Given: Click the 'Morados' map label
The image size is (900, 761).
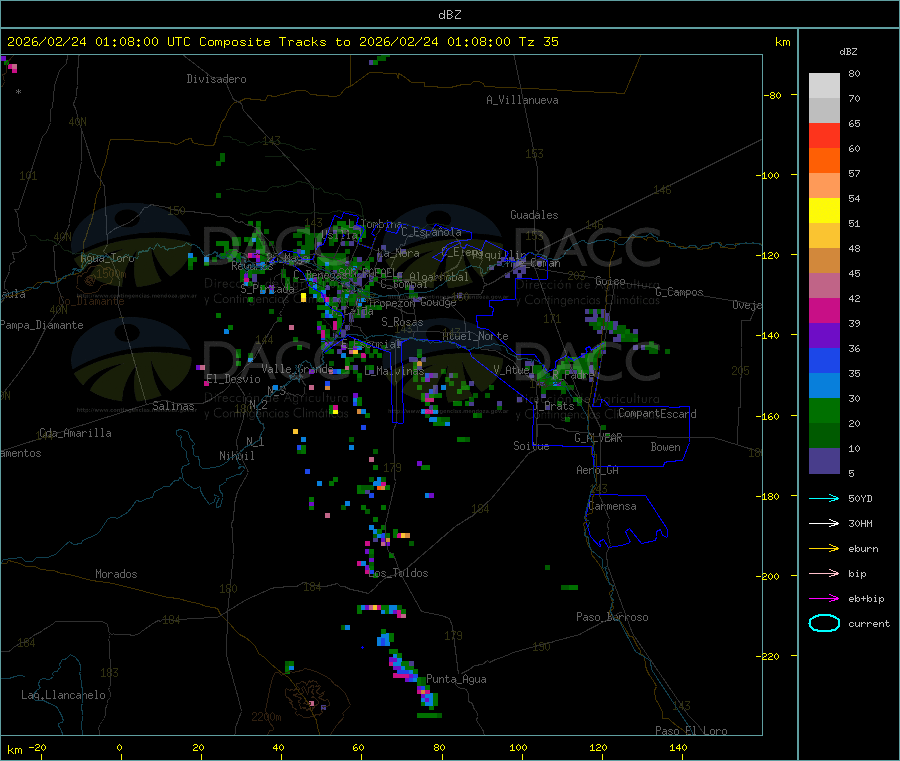Looking at the screenshot, I should pyautogui.click(x=116, y=574).
